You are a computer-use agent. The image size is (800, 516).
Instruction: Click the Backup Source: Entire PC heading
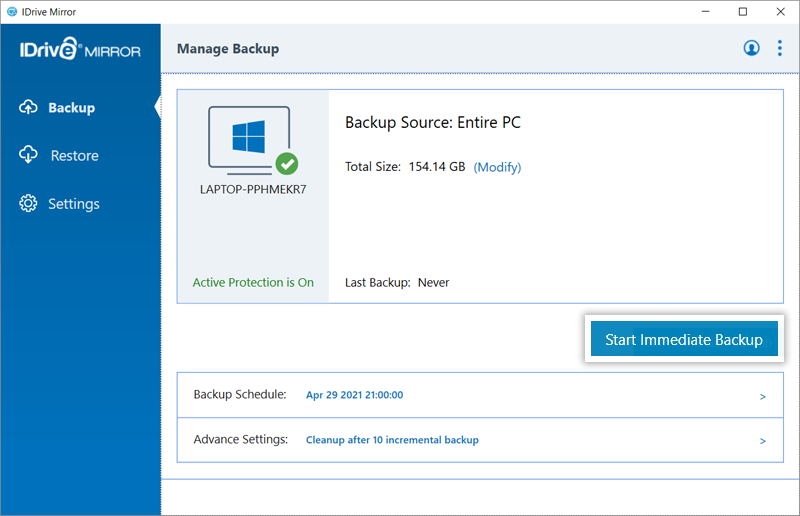tap(433, 122)
